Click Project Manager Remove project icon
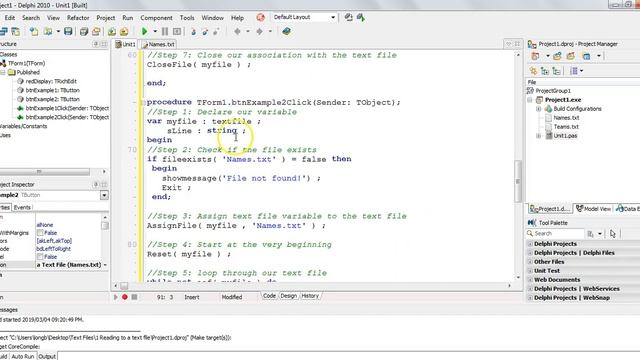 (570, 56)
